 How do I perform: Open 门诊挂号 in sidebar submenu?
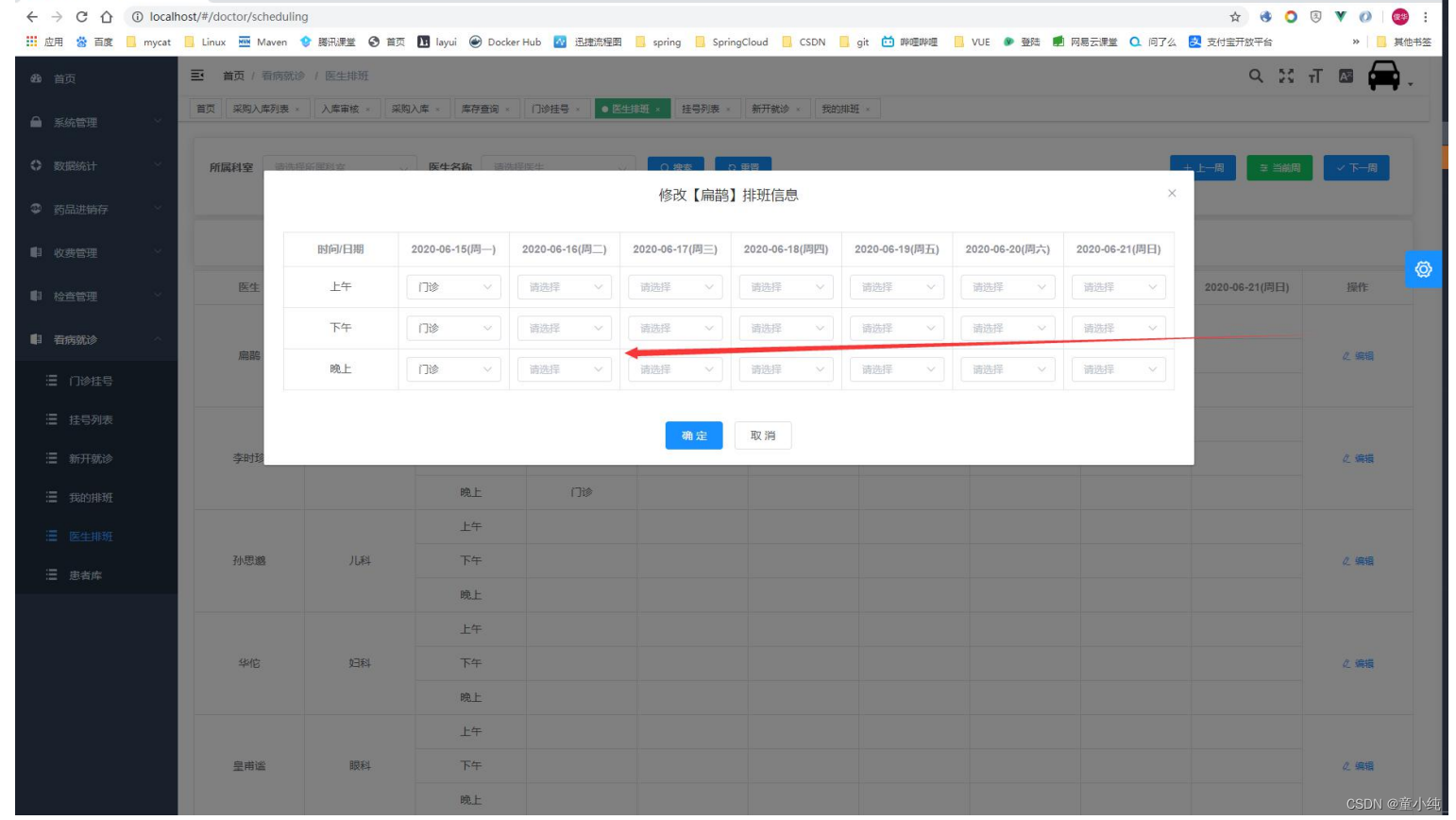tap(96, 381)
